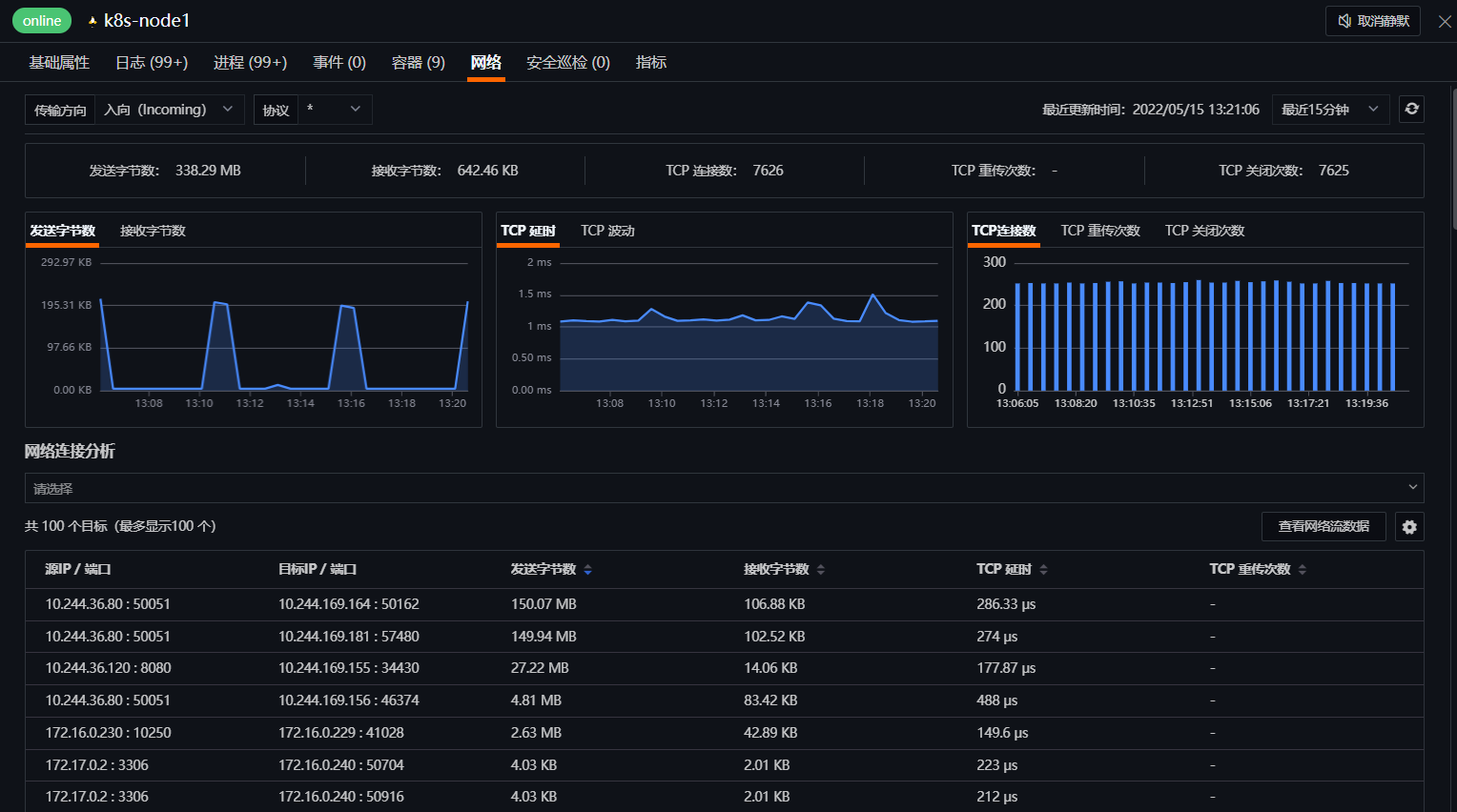
Task: Show the 接收字节数 chart tab
Action: pyautogui.click(x=153, y=231)
